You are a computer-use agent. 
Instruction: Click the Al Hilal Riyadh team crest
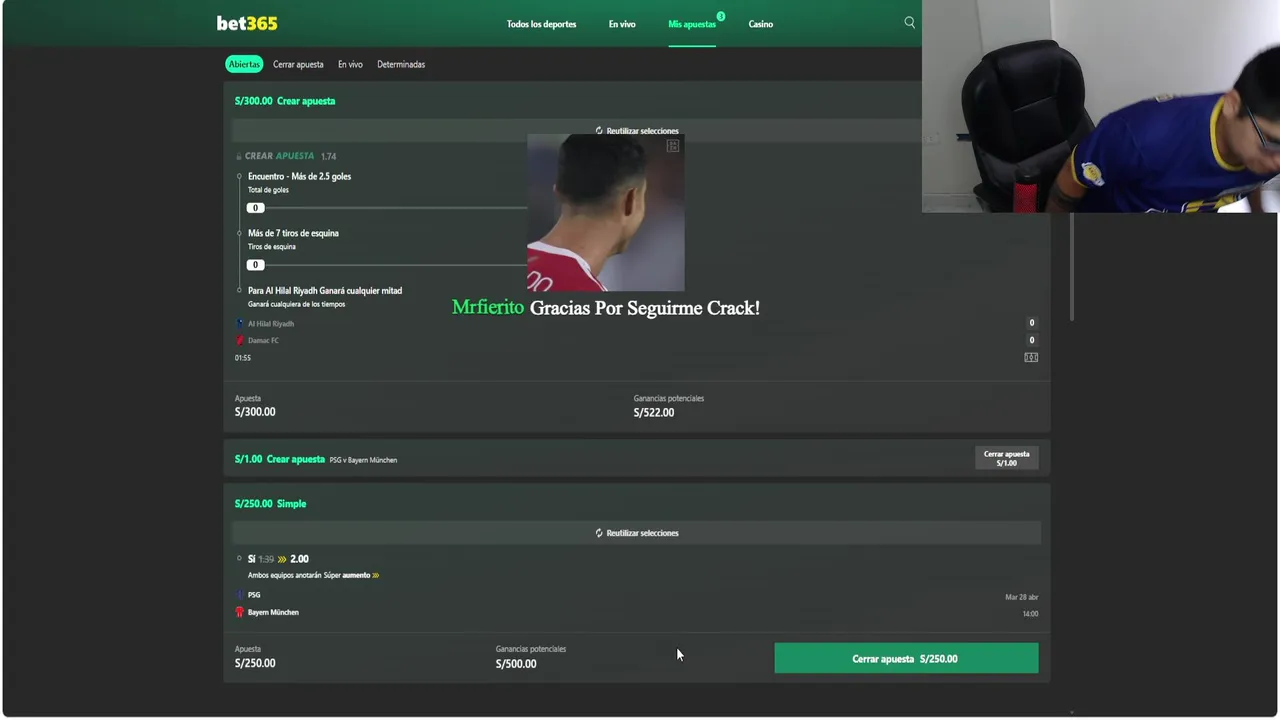(x=240, y=324)
